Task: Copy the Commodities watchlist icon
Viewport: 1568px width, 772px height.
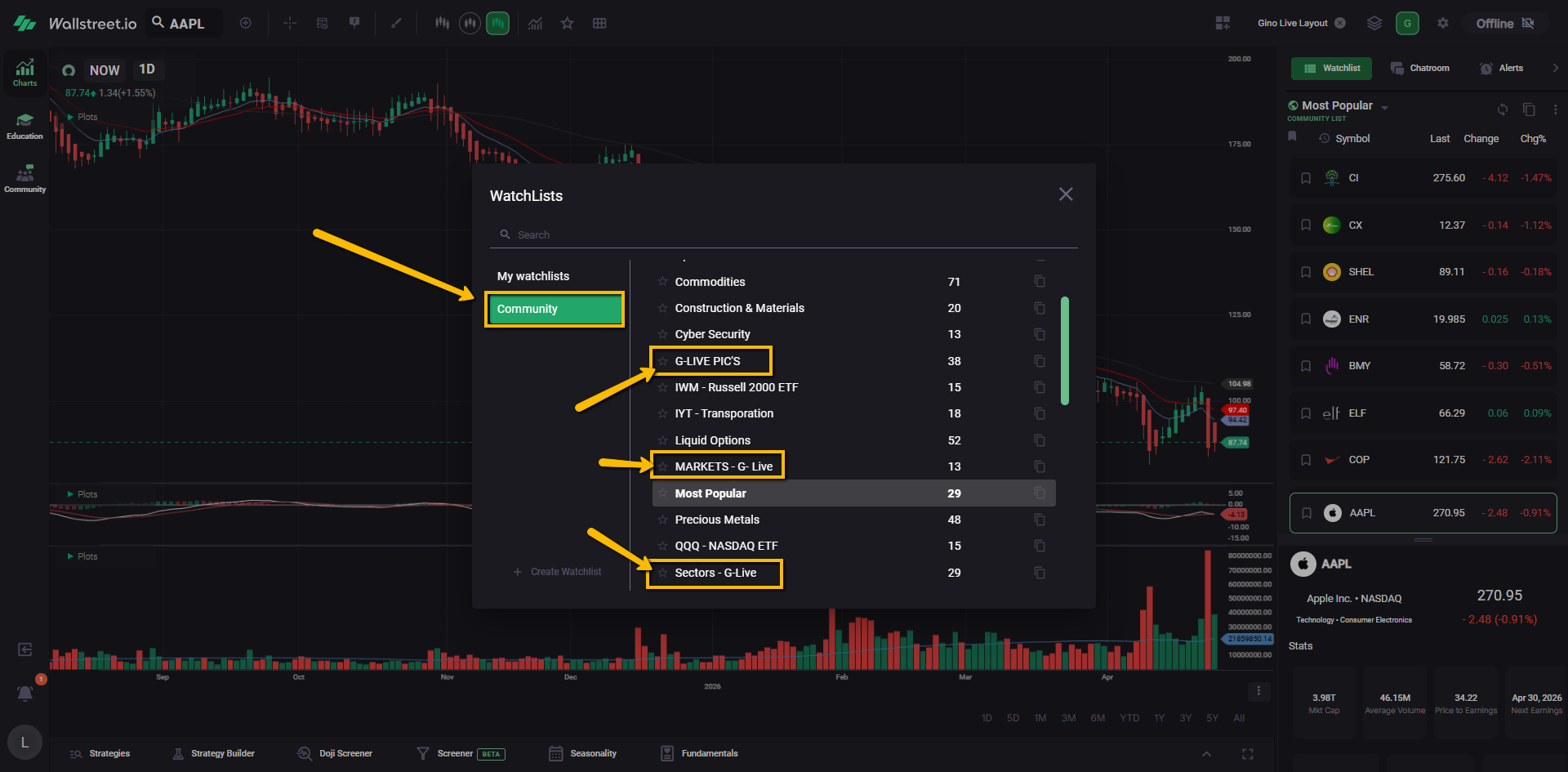Action: coord(1039,282)
